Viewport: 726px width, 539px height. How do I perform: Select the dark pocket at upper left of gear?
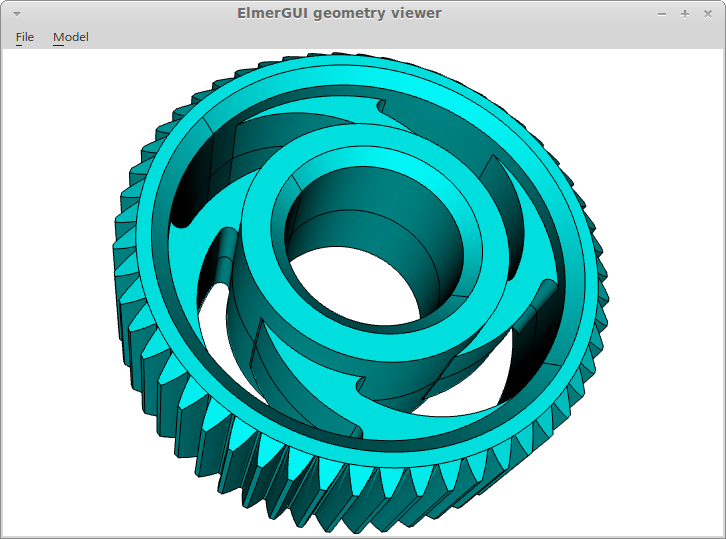pos(199,181)
